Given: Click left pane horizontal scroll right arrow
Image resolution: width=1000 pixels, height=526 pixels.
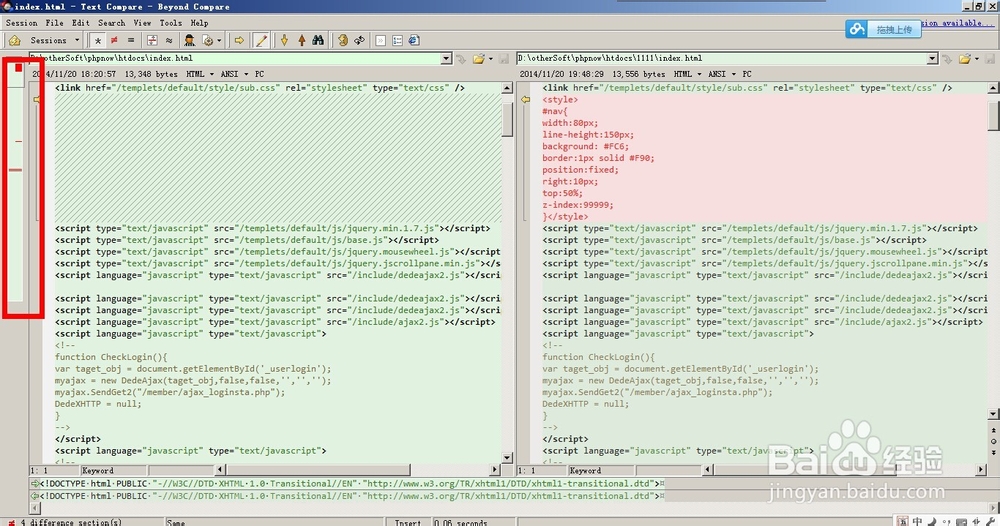Looking at the screenshot, I should point(495,470).
